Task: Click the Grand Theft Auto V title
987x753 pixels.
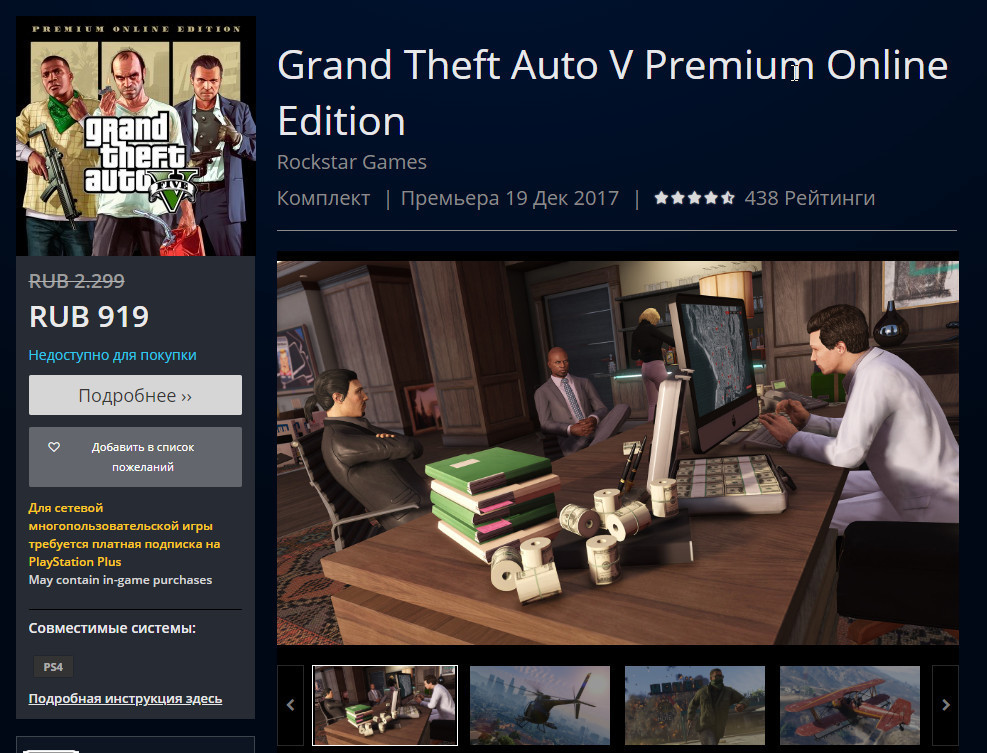Action: click(x=612, y=93)
